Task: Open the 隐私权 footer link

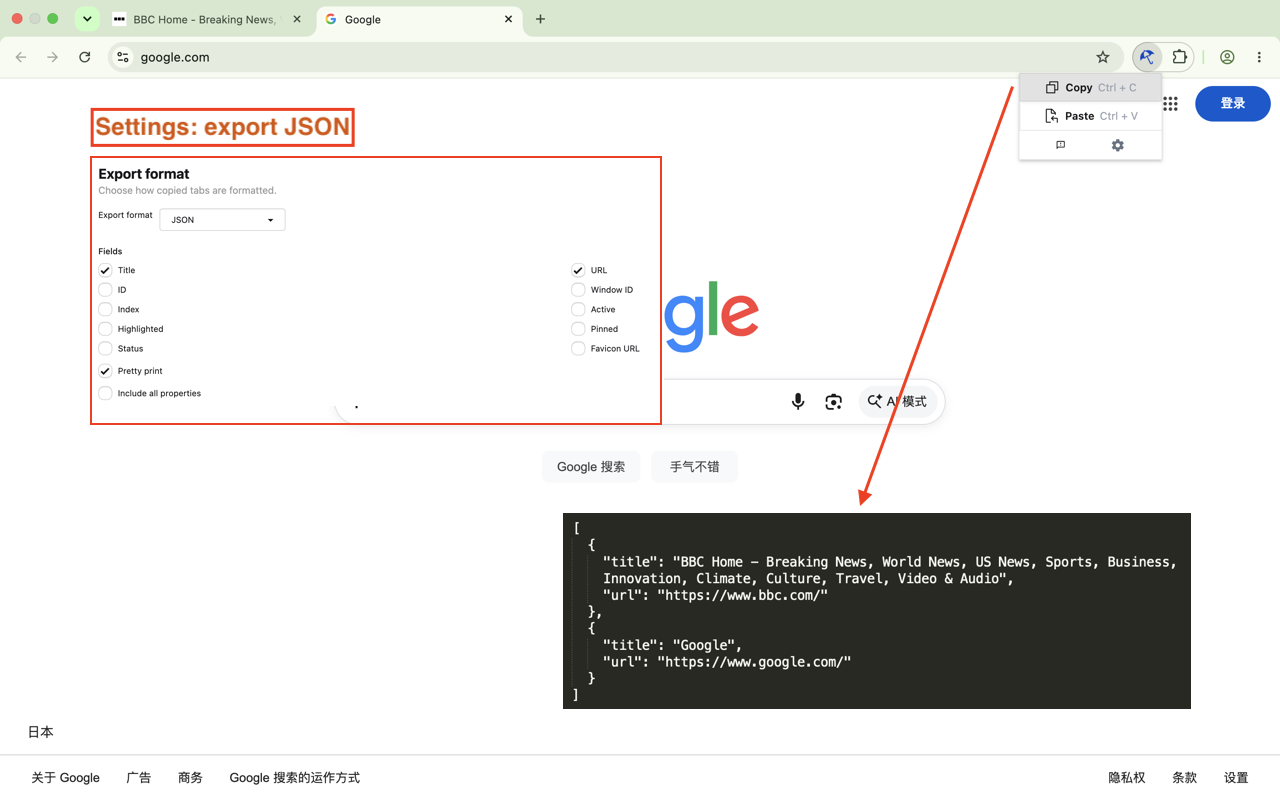Action: (x=1126, y=778)
